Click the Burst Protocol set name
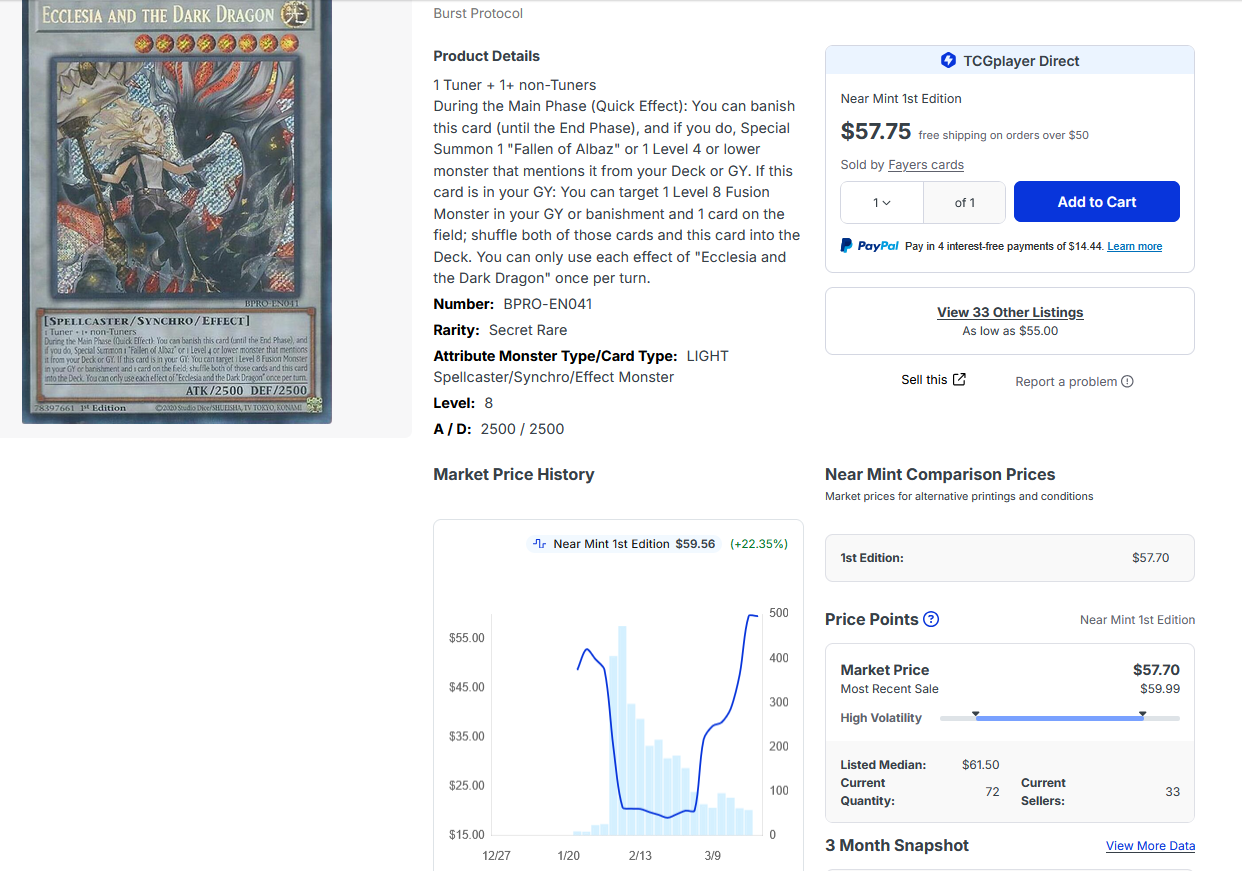 478,13
